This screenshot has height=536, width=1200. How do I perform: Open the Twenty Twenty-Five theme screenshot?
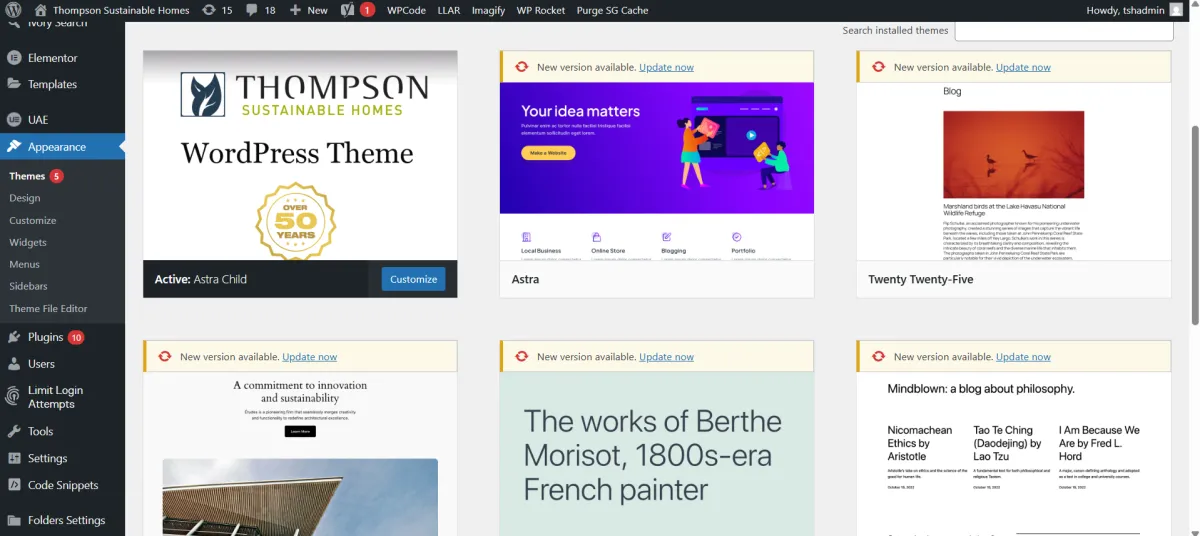click(1014, 171)
